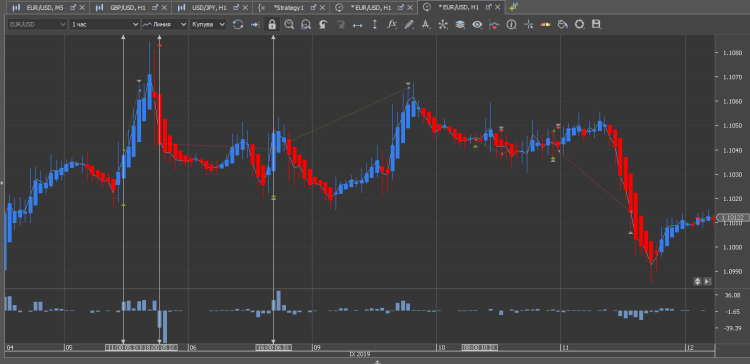The width and height of the screenshot is (750, 364).
Task: Toggle the chart lock padlock
Action: coord(272,24)
